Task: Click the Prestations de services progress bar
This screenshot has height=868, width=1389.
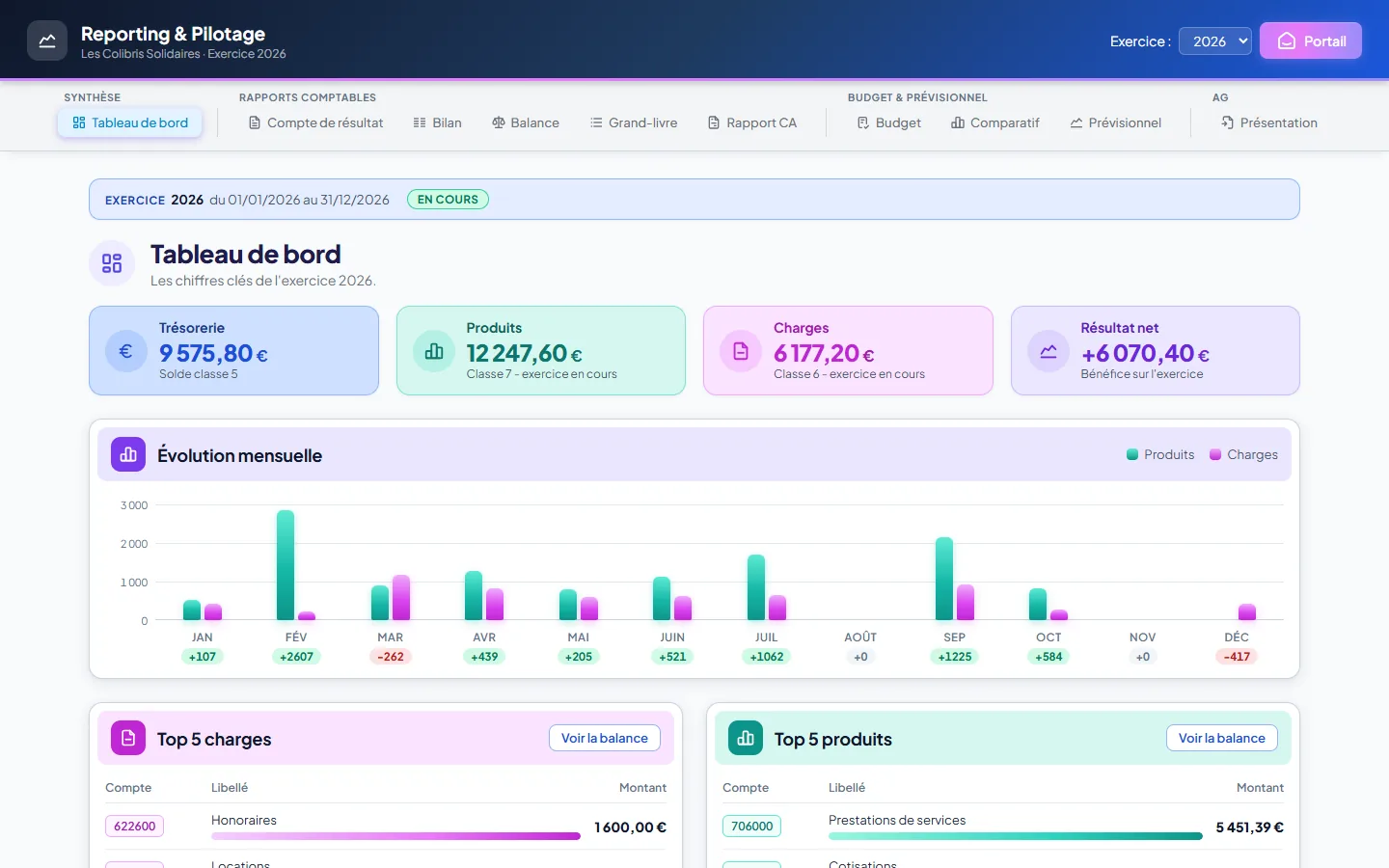Action: [1016, 836]
